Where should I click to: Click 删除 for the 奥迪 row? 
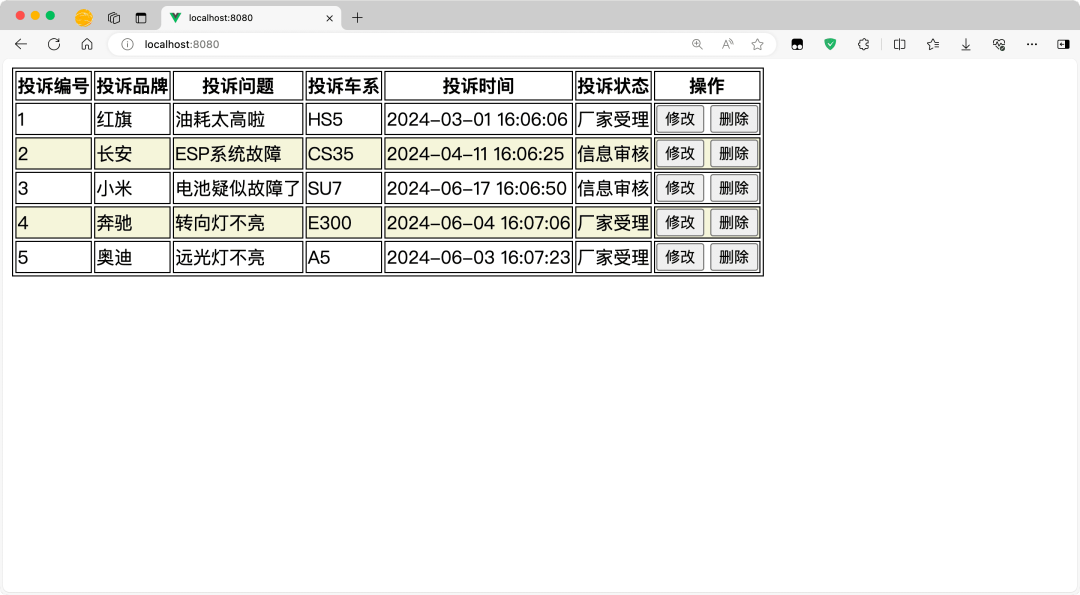pos(734,257)
